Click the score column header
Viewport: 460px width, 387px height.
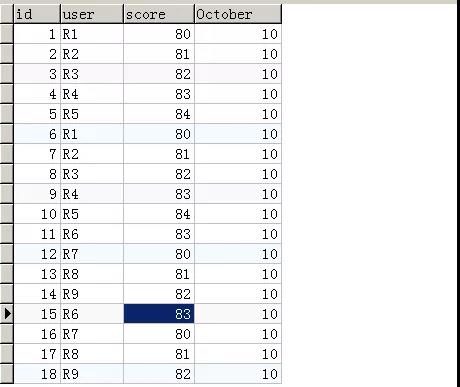(159, 14)
